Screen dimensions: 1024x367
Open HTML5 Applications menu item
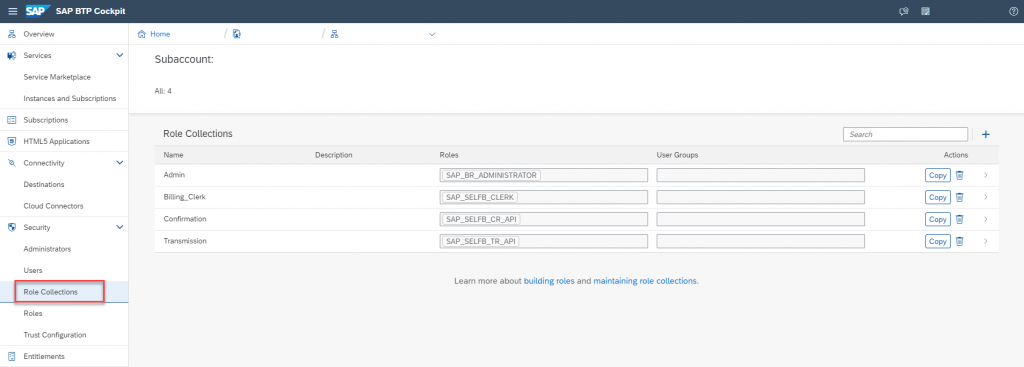pyautogui.click(x=56, y=141)
